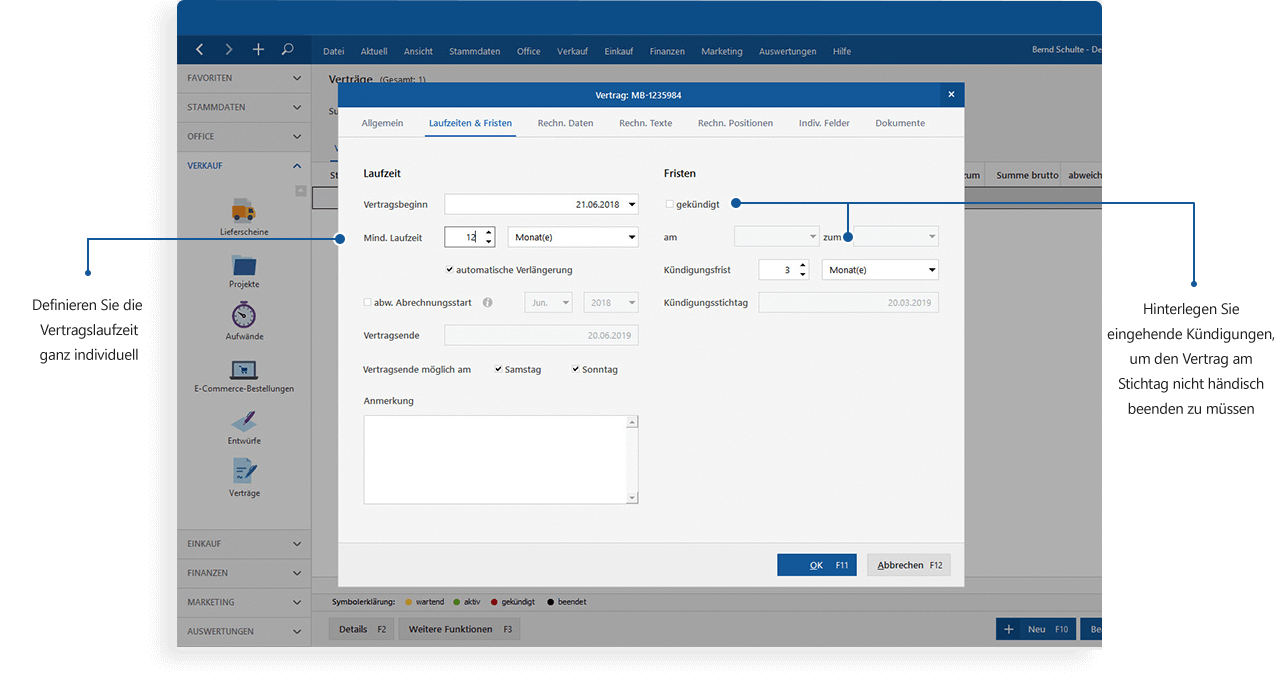Click the Abbrechen button

click(x=908, y=565)
